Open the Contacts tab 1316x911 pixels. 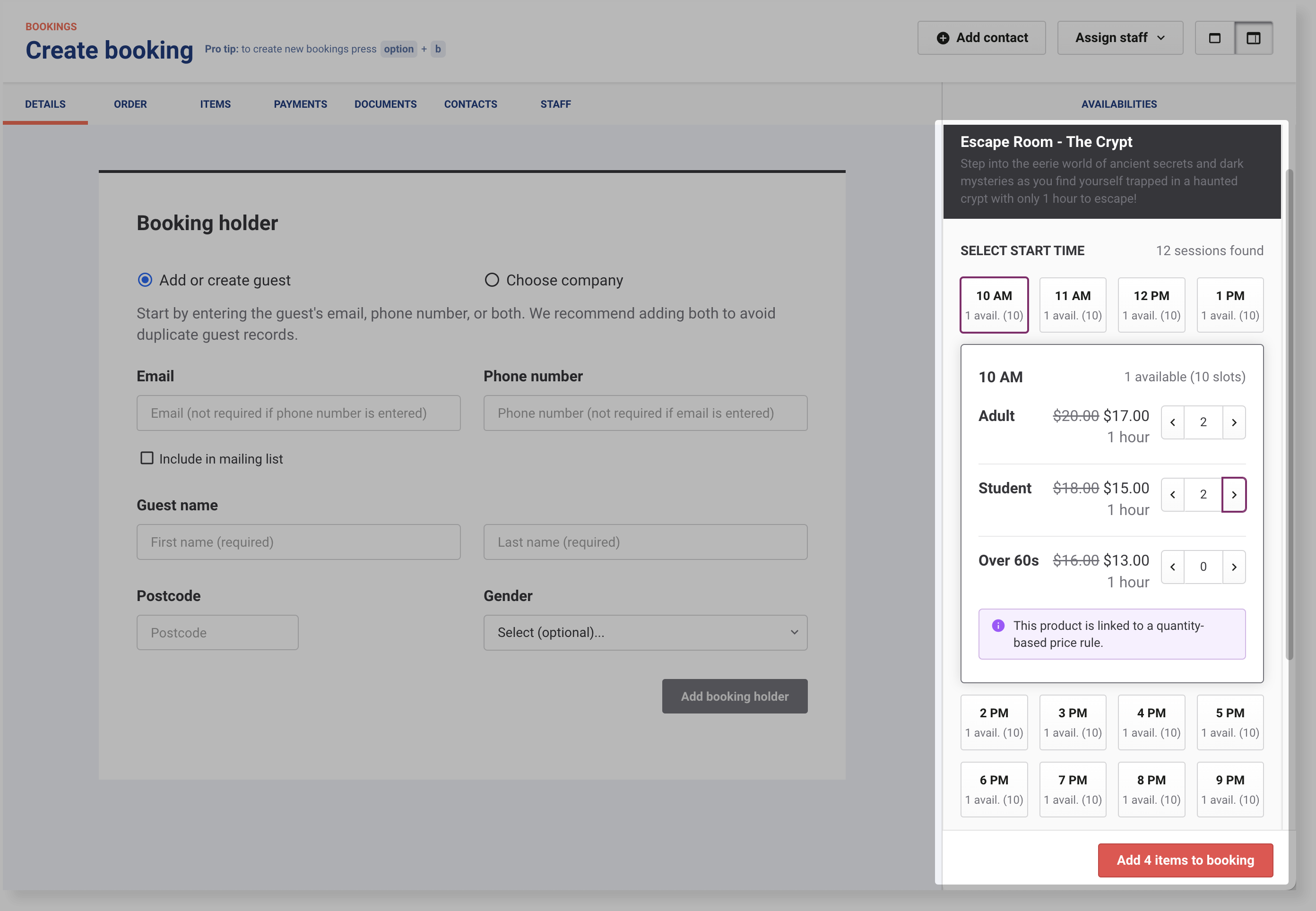click(470, 104)
